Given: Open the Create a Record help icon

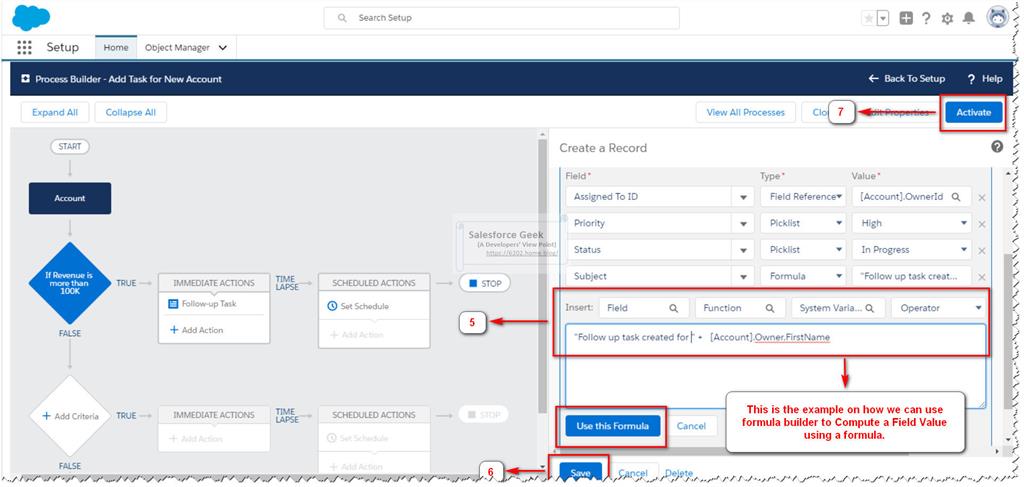Looking at the screenshot, I should click(997, 147).
